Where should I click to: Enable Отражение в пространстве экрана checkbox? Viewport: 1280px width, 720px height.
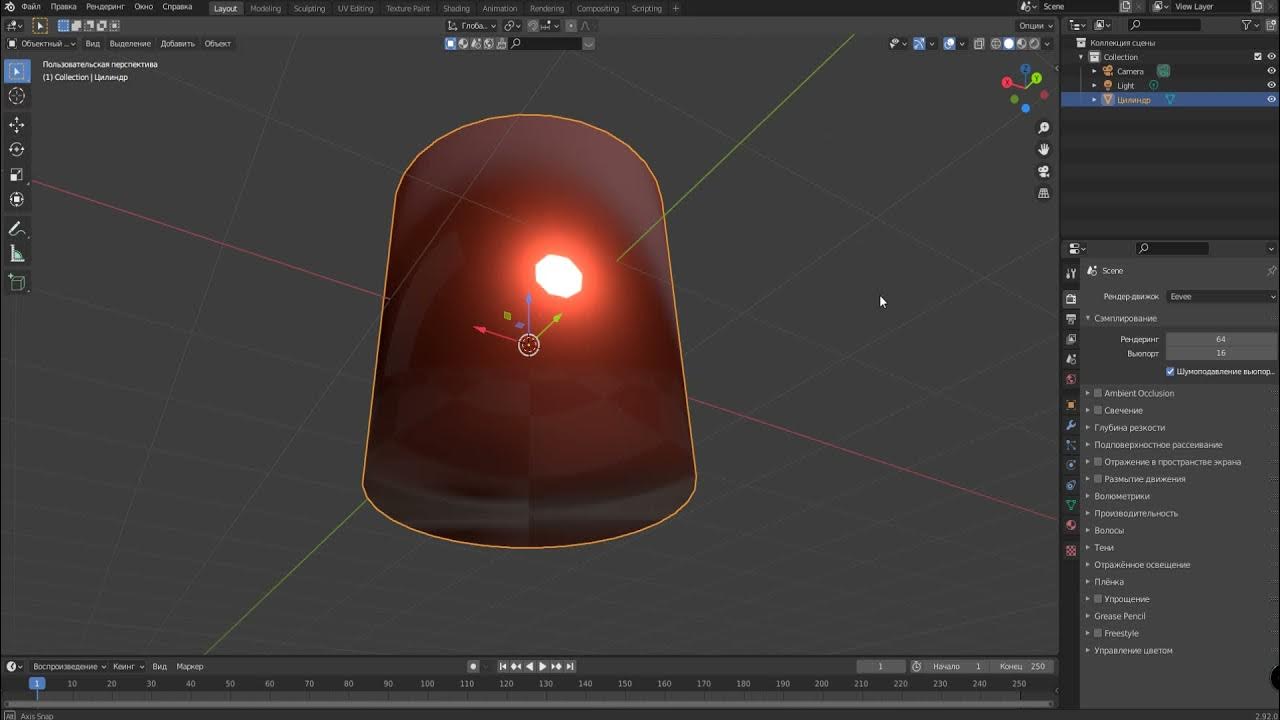click(1098, 462)
